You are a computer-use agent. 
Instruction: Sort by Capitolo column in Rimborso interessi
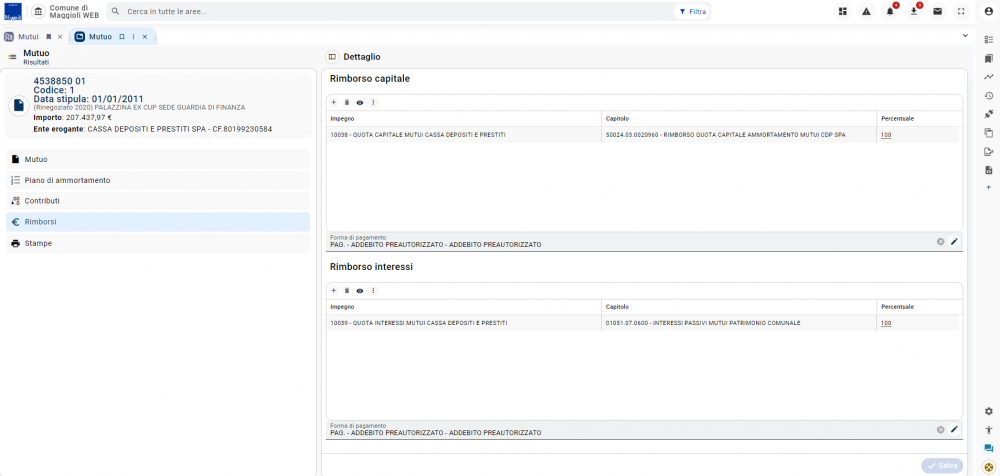click(739, 307)
